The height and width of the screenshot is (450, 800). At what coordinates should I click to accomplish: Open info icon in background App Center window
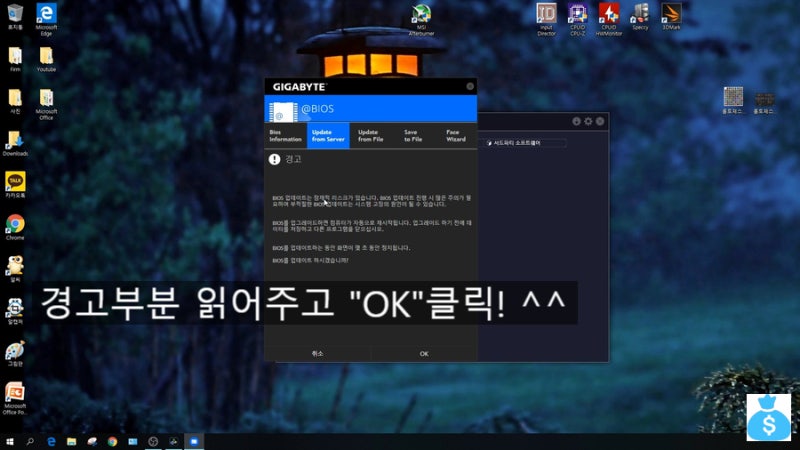click(x=576, y=121)
